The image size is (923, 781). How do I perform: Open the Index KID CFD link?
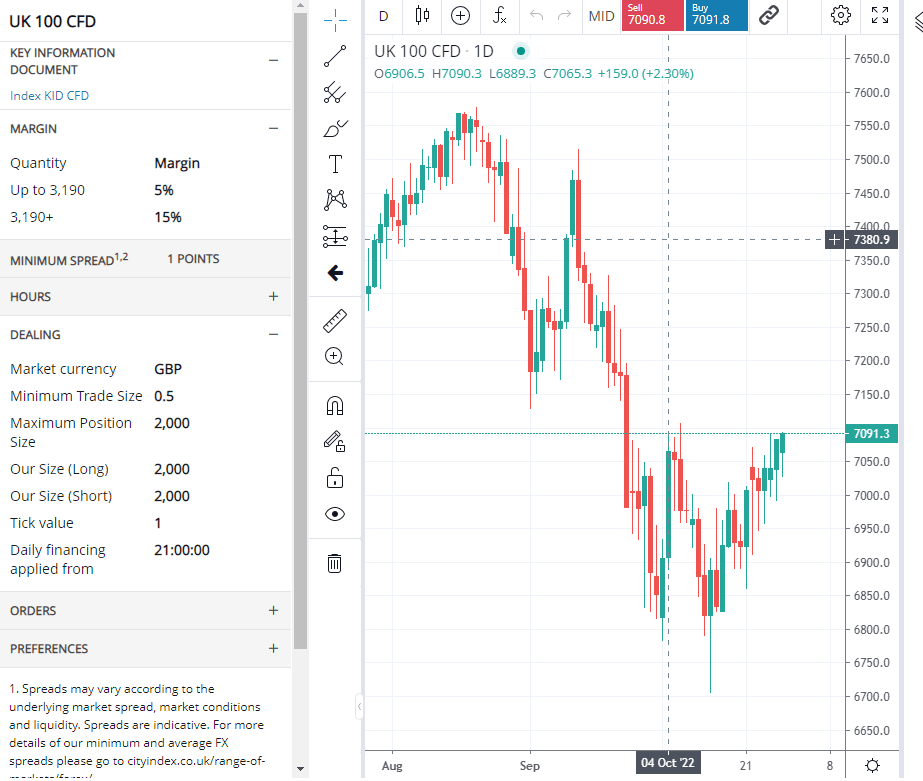[x=49, y=96]
